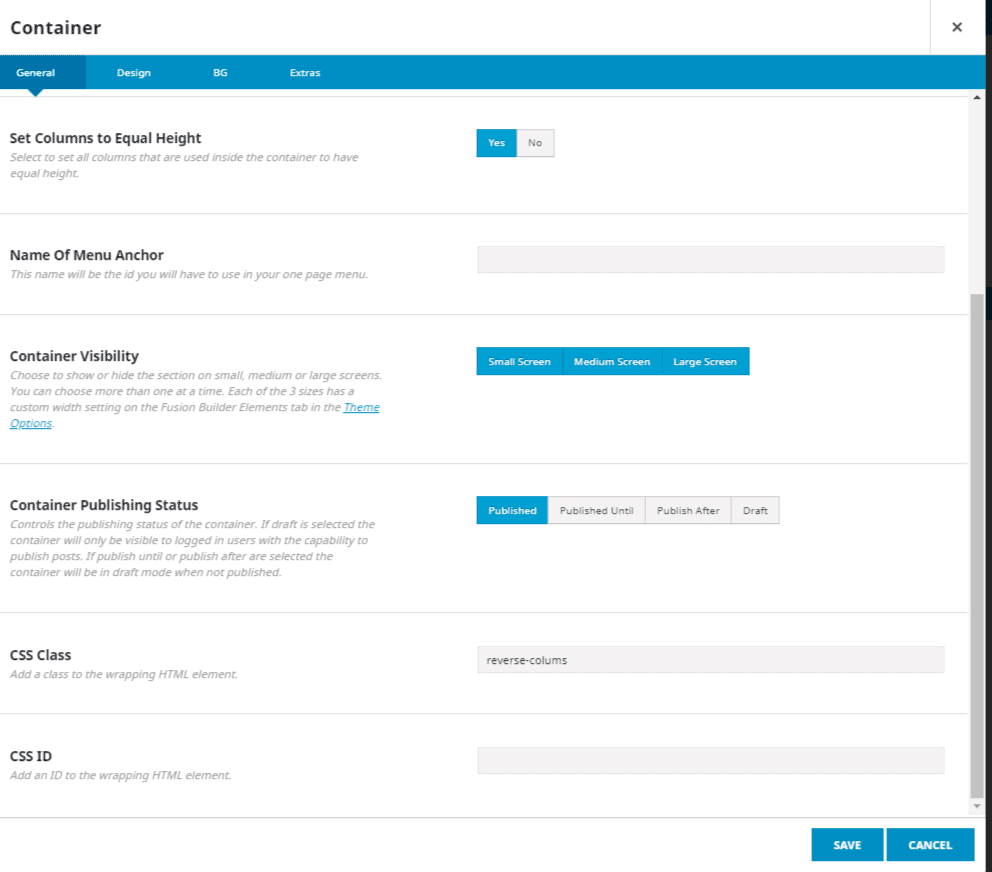
Task: Open the Theme Options link
Action: click(362, 407)
